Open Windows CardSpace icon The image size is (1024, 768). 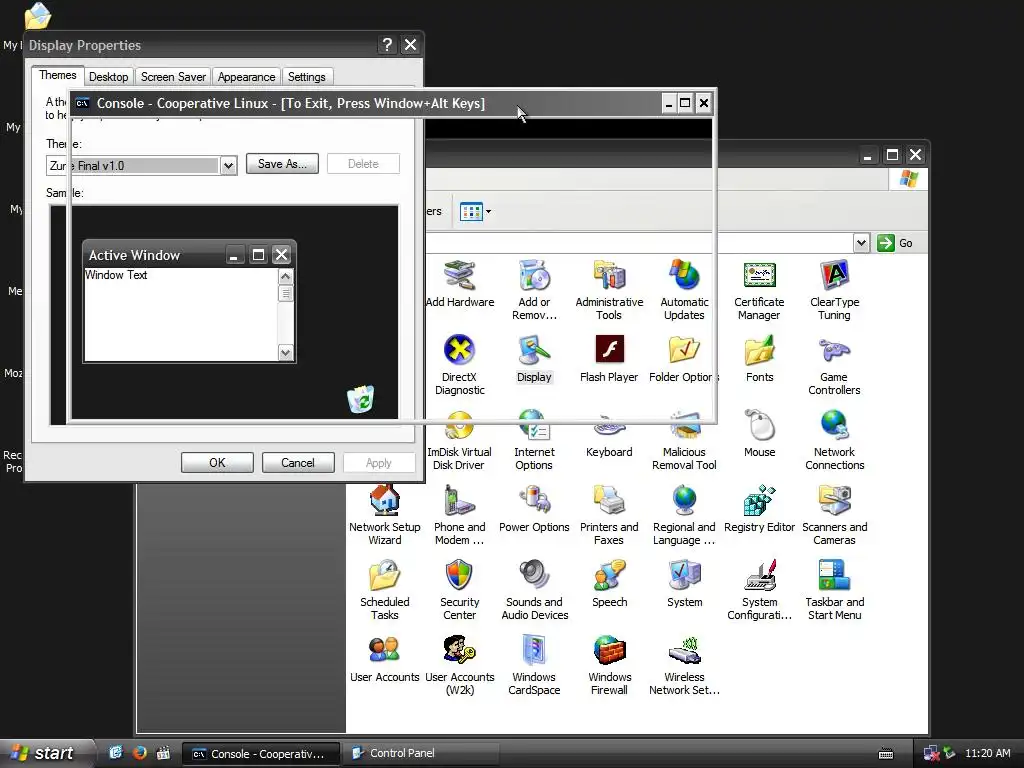(534, 650)
